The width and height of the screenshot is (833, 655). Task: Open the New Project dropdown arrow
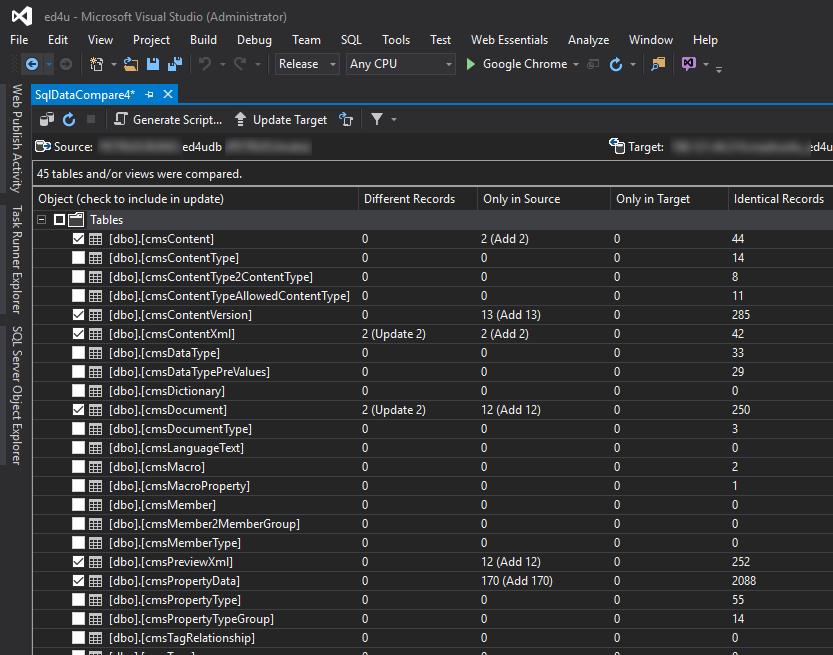tap(114, 64)
